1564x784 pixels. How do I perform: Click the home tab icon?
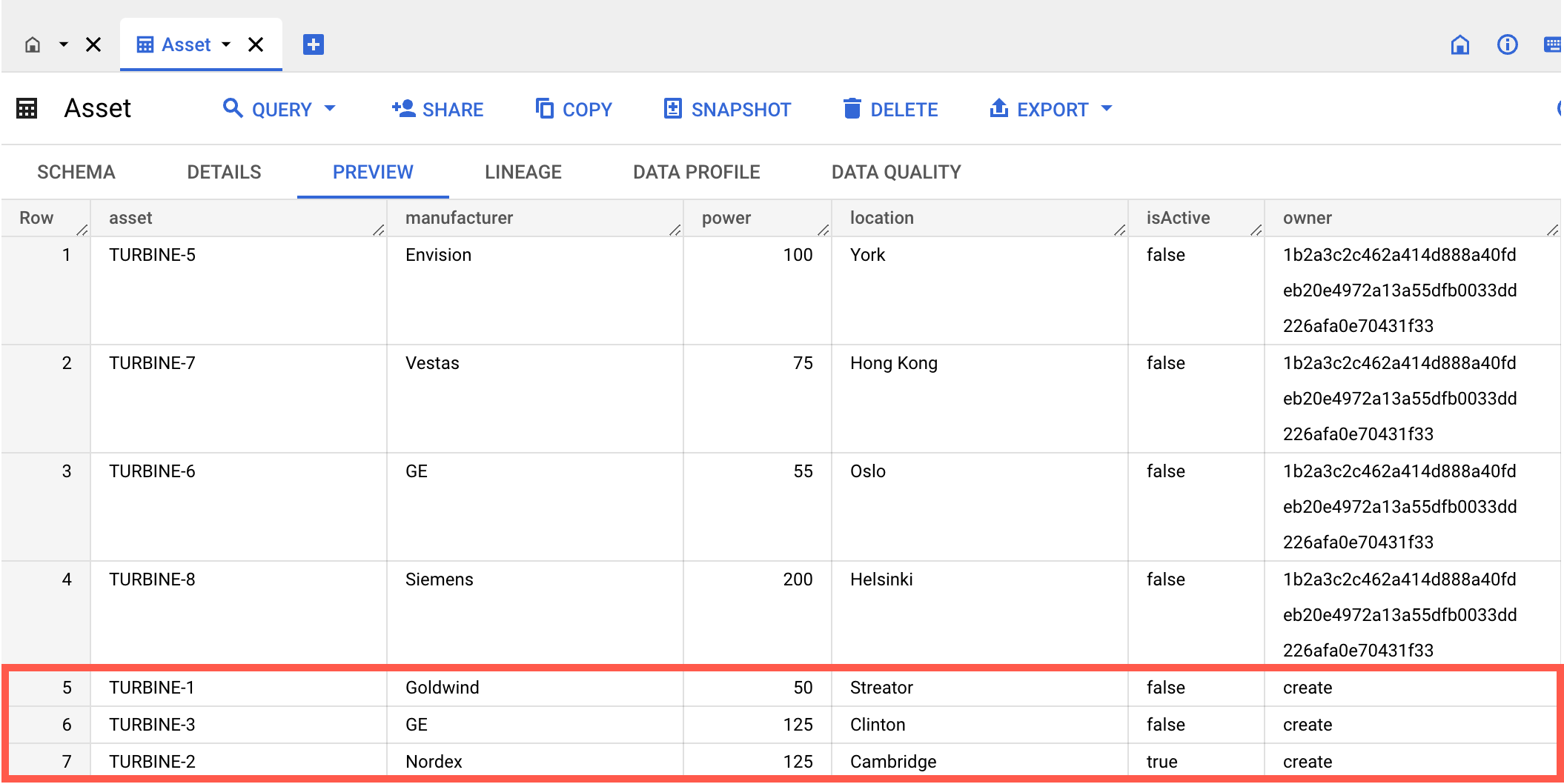pos(33,45)
